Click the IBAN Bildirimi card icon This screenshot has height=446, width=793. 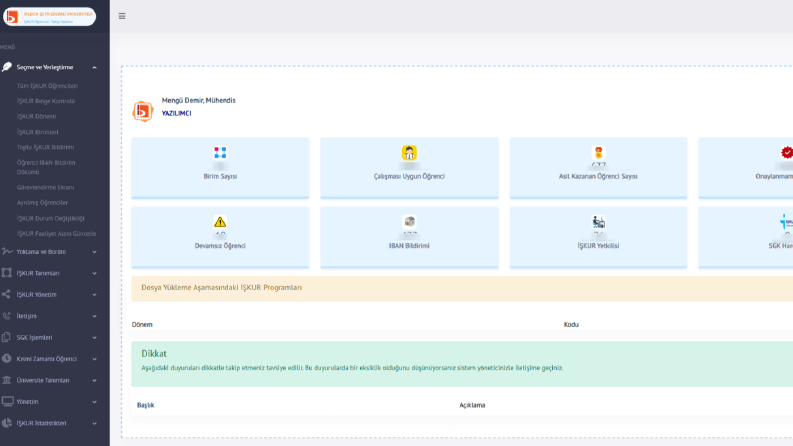(409, 221)
